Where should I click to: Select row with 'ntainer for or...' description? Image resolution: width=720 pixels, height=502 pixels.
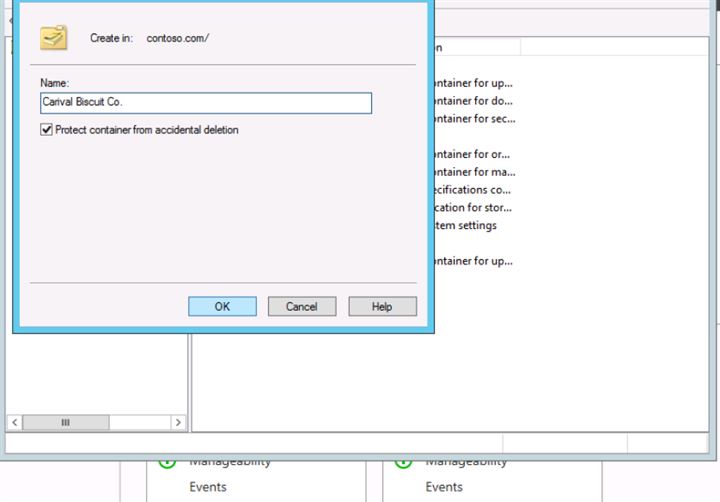tap(472, 154)
